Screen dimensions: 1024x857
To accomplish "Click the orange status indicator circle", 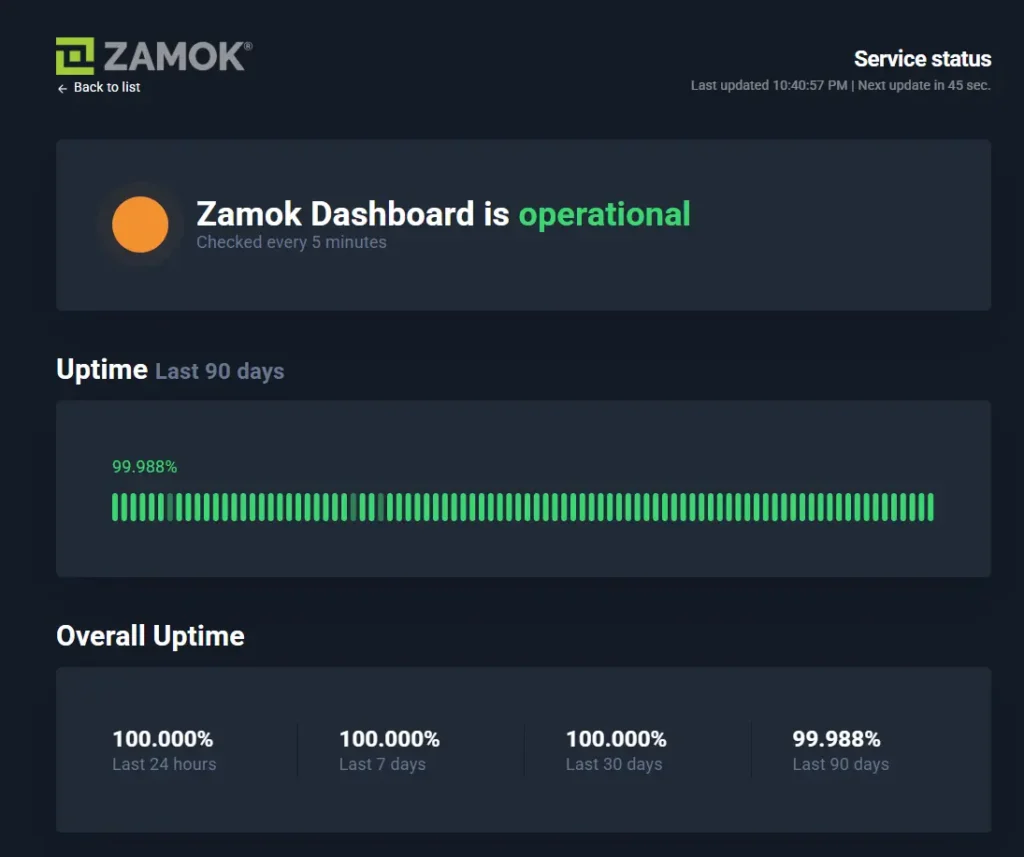I will pos(140,224).
